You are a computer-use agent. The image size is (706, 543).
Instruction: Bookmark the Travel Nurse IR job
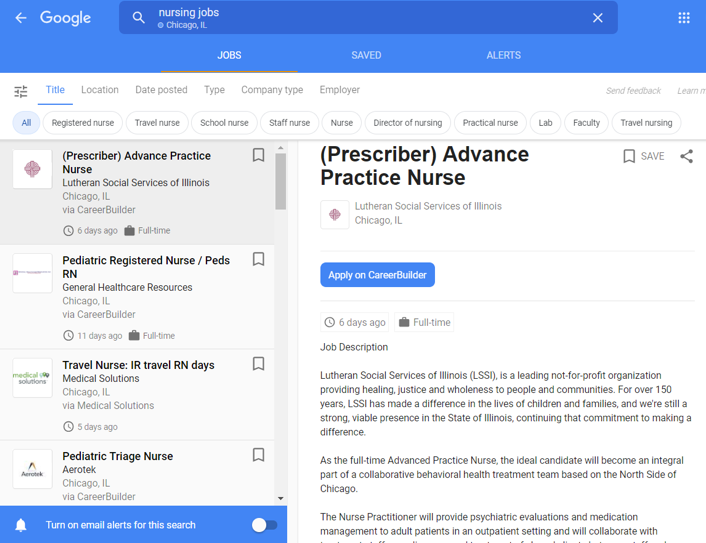(258, 365)
